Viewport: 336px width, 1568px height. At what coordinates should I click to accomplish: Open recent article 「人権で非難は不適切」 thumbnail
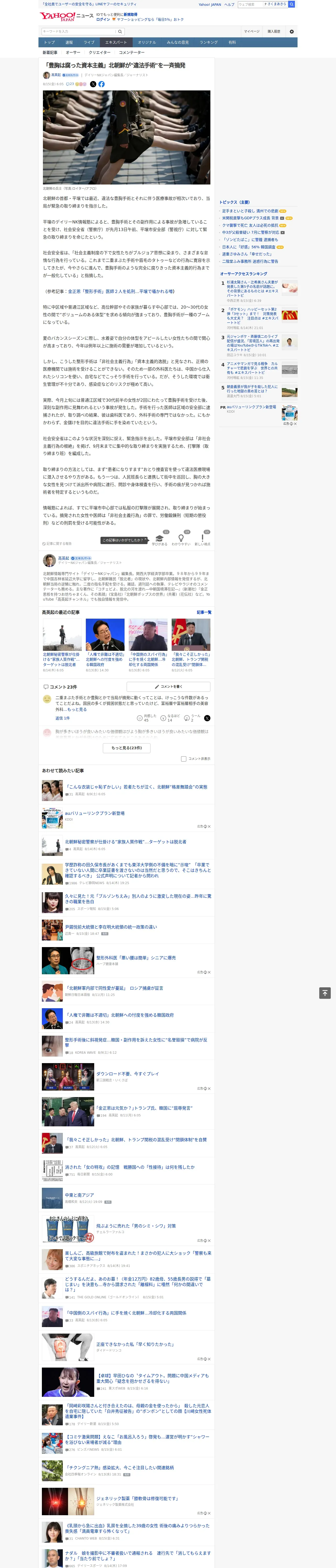[x=105, y=635]
